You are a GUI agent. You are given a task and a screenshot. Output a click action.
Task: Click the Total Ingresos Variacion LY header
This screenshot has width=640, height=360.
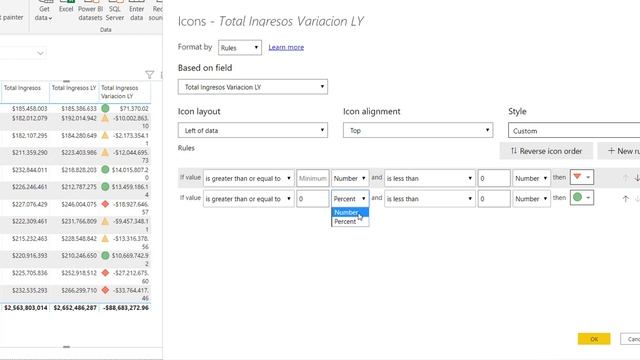(x=120, y=92)
